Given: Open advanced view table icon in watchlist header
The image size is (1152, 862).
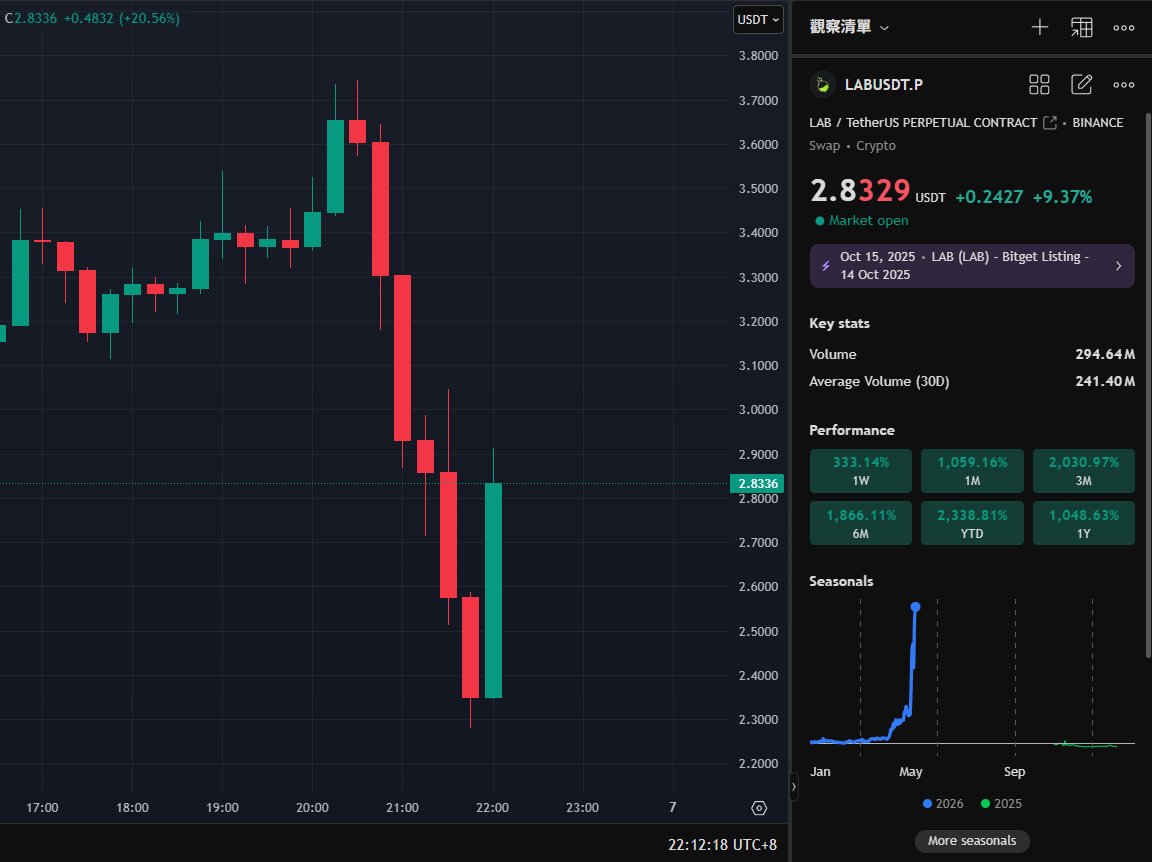Looking at the screenshot, I should (1081, 28).
